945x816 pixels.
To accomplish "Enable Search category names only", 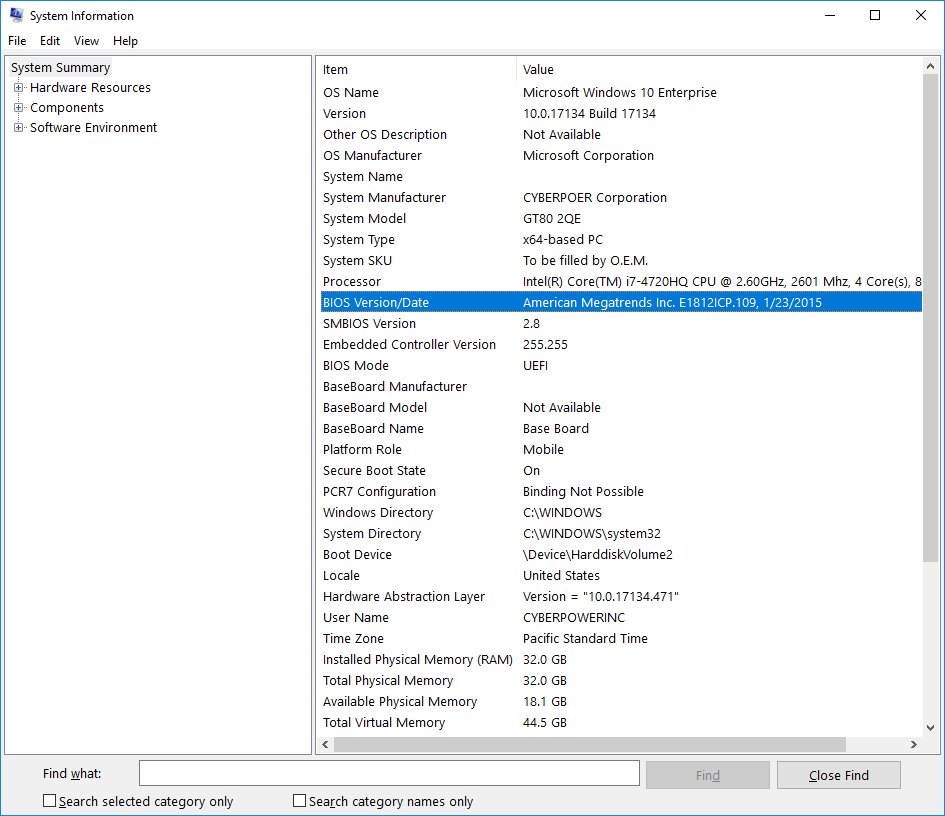I will (299, 800).
